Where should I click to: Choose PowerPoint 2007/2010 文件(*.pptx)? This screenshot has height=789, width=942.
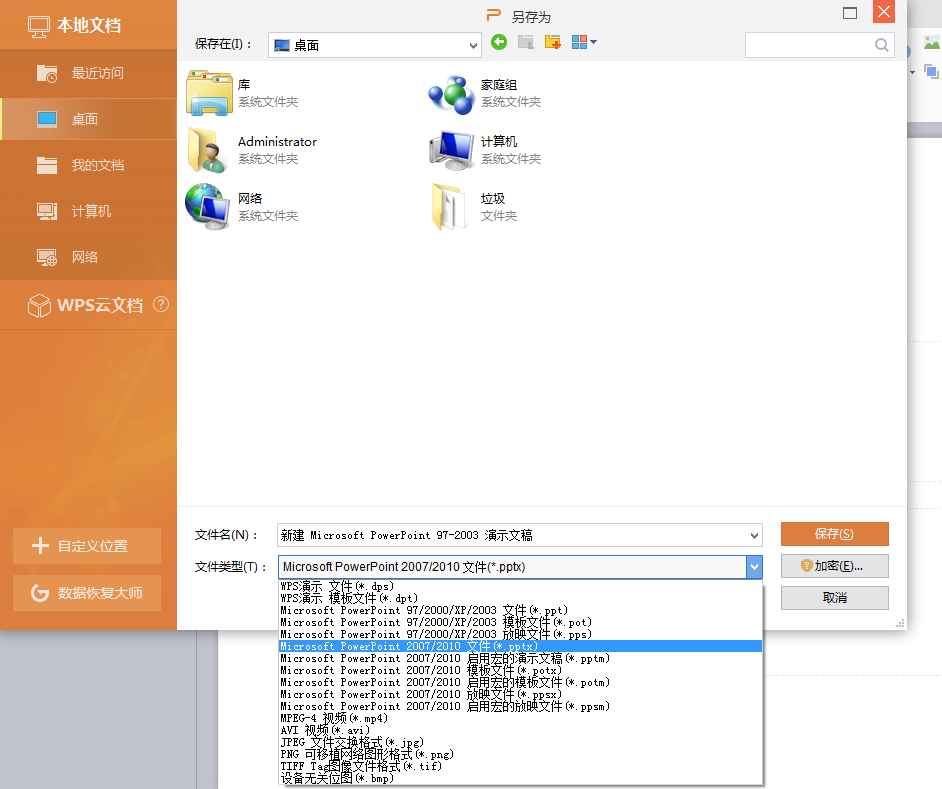click(521, 646)
